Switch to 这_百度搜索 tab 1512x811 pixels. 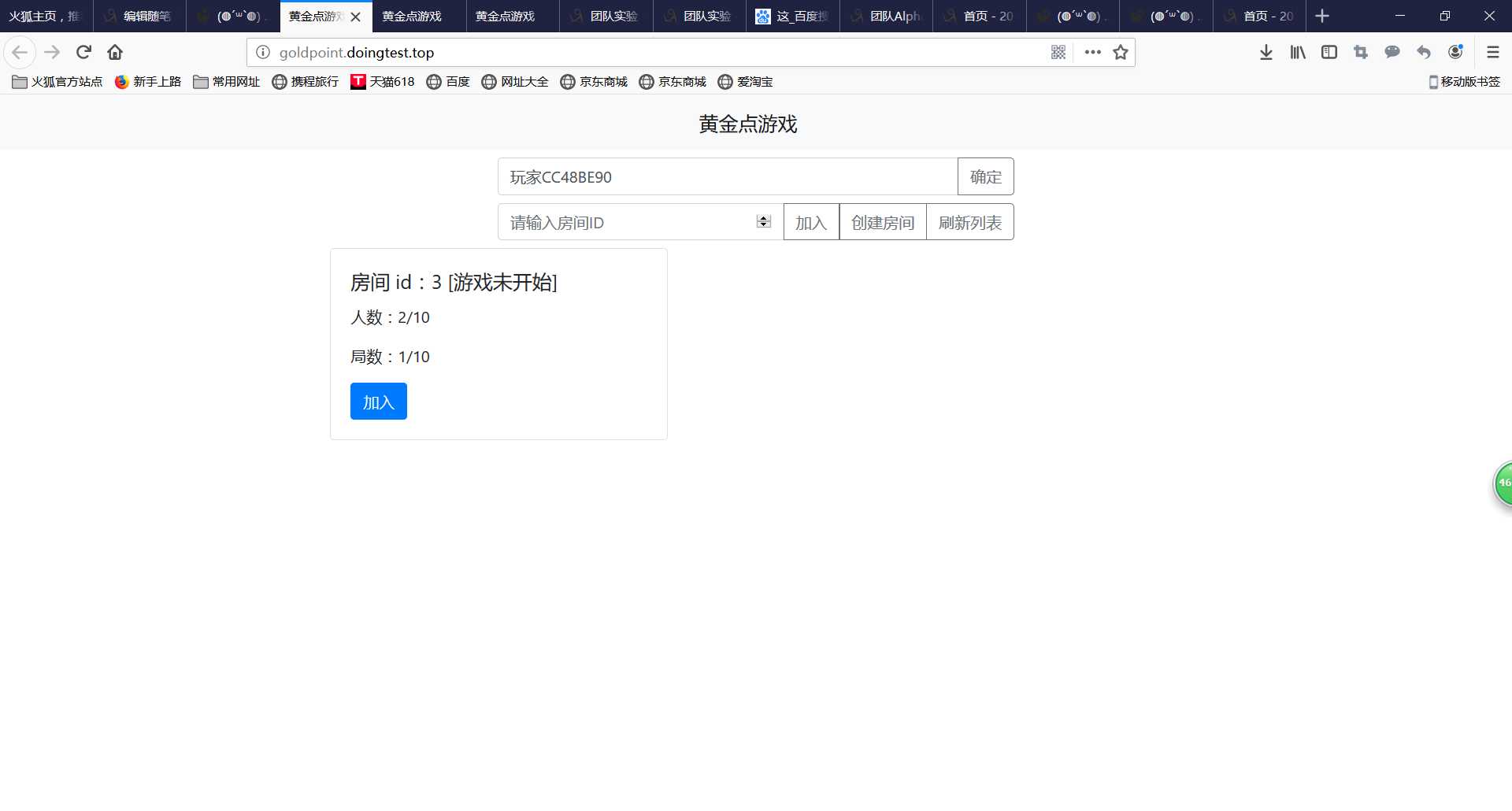(x=792, y=17)
